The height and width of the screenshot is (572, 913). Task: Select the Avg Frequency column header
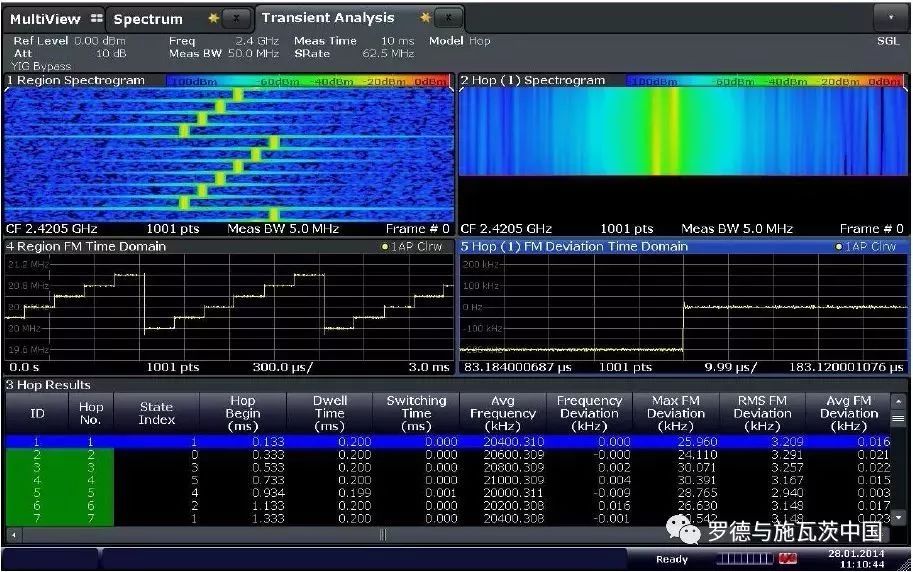click(x=503, y=413)
